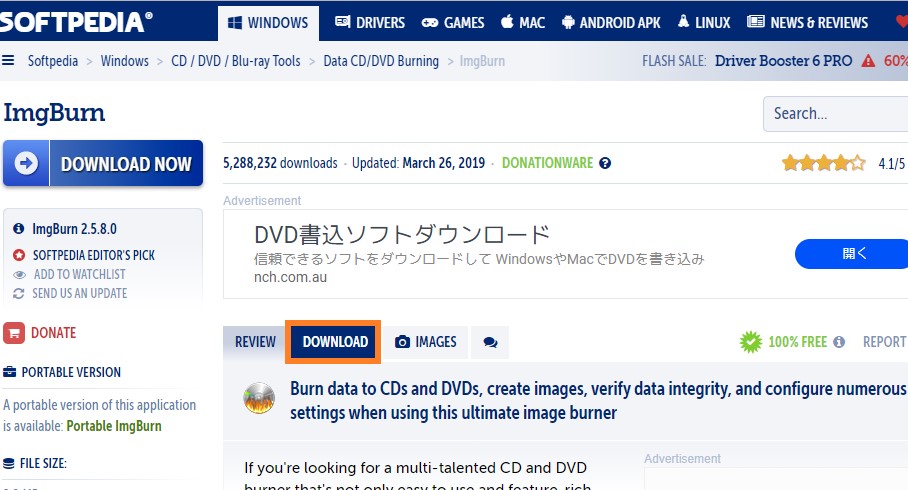Viewport: 908px width, 490px height.
Task: Click the Windows breadcrumb link
Action: coord(125,61)
